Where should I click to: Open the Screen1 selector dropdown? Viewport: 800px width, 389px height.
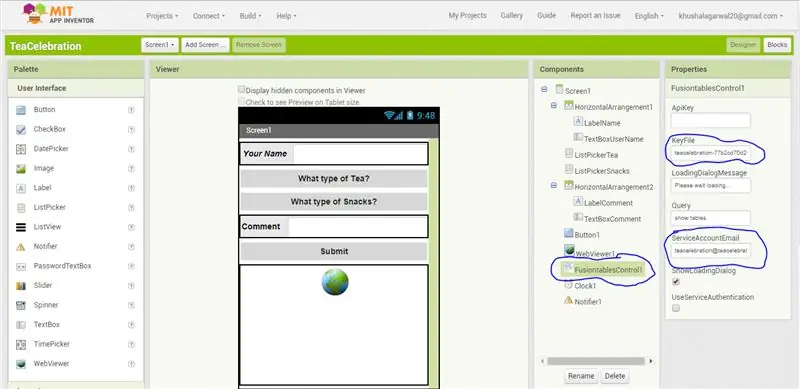tap(160, 45)
